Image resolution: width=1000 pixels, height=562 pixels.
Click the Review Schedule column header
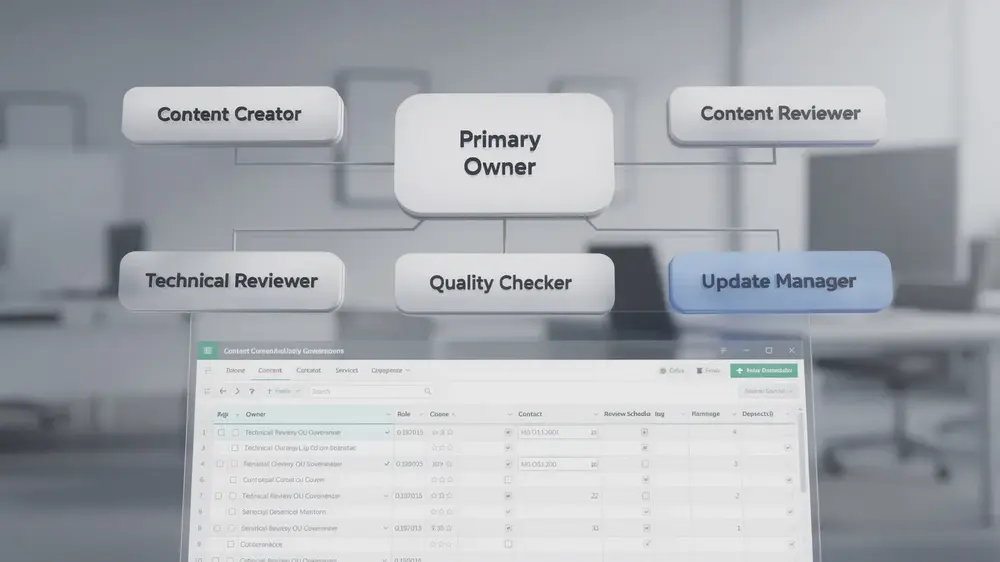(x=627, y=414)
